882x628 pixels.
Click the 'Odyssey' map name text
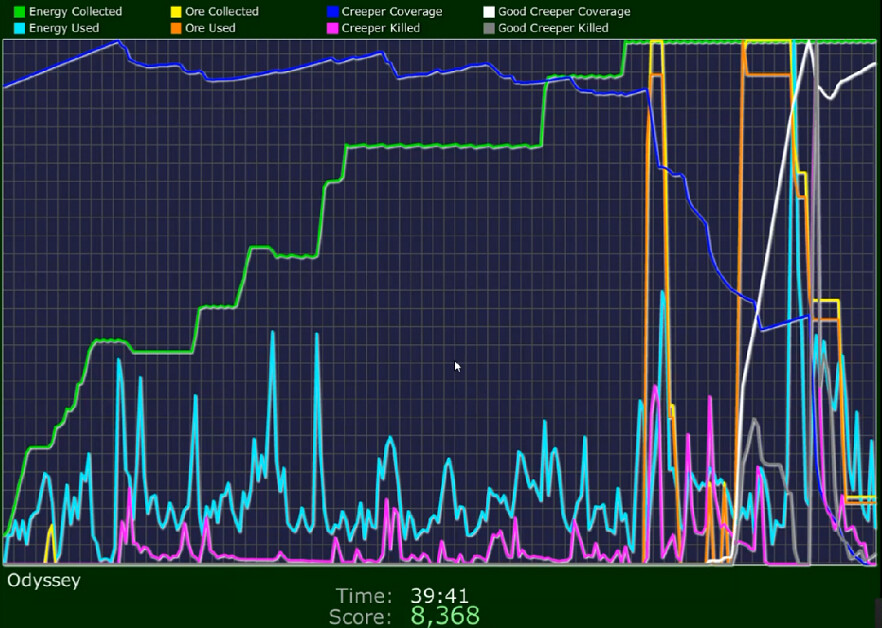(x=44, y=581)
